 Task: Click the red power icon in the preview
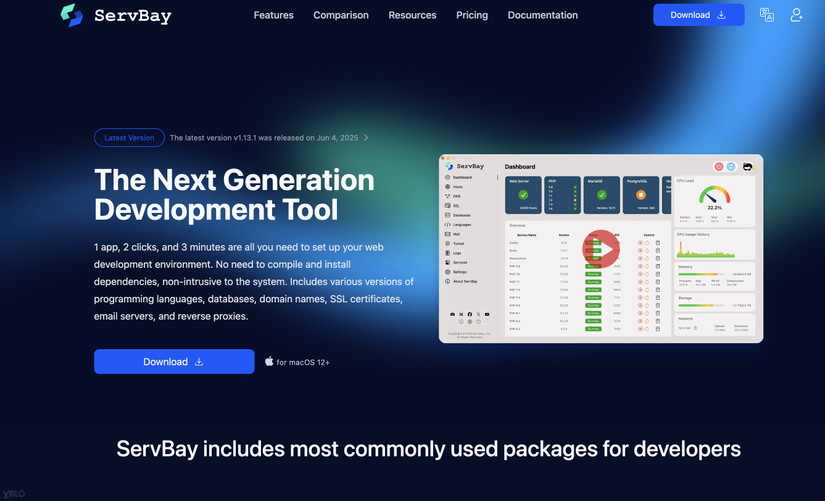click(x=719, y=167)
